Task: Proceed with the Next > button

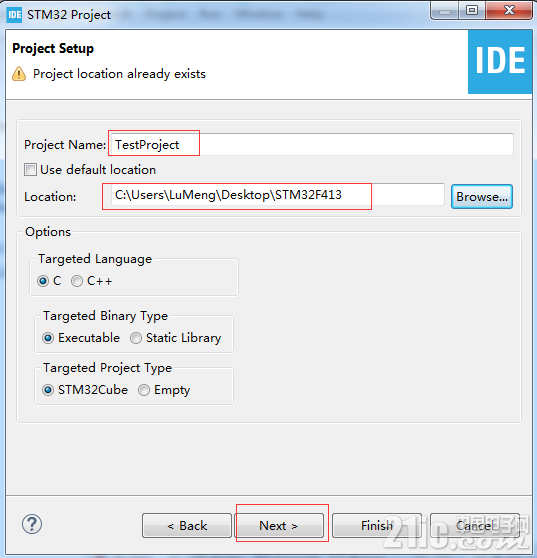Action: click(x=280, y=525)
